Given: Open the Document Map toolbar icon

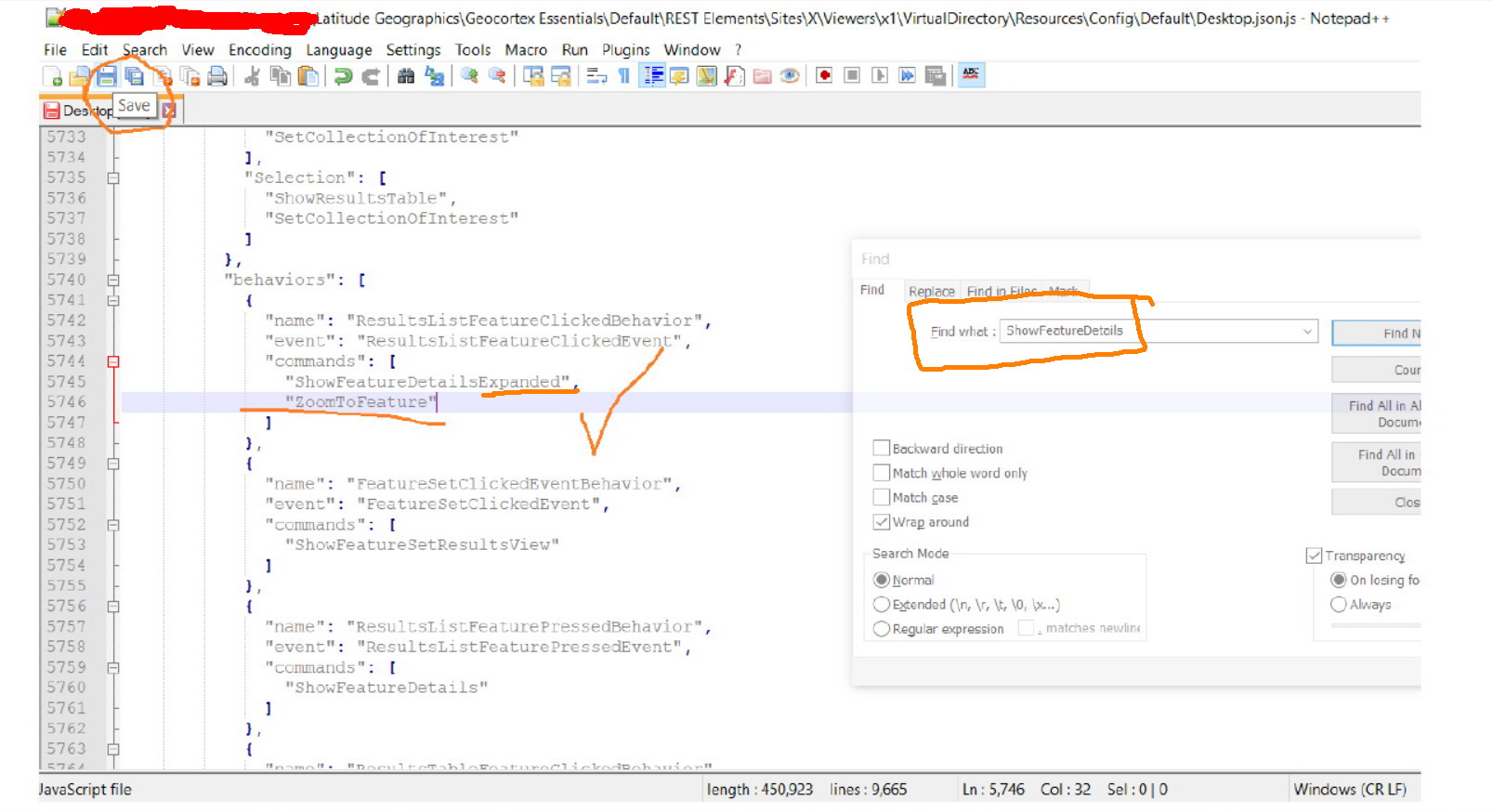Looking at the screenshot, I should pos(707,76).
